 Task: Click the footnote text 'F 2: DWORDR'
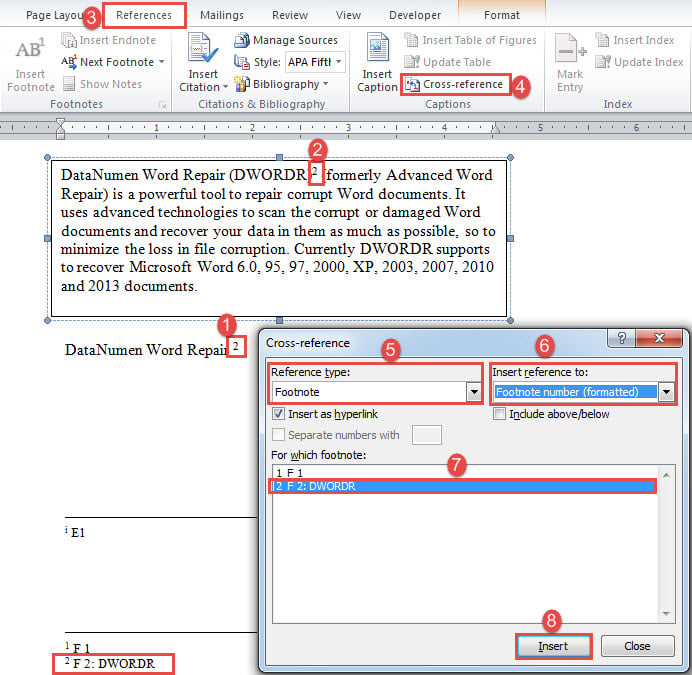click(114, 664)
